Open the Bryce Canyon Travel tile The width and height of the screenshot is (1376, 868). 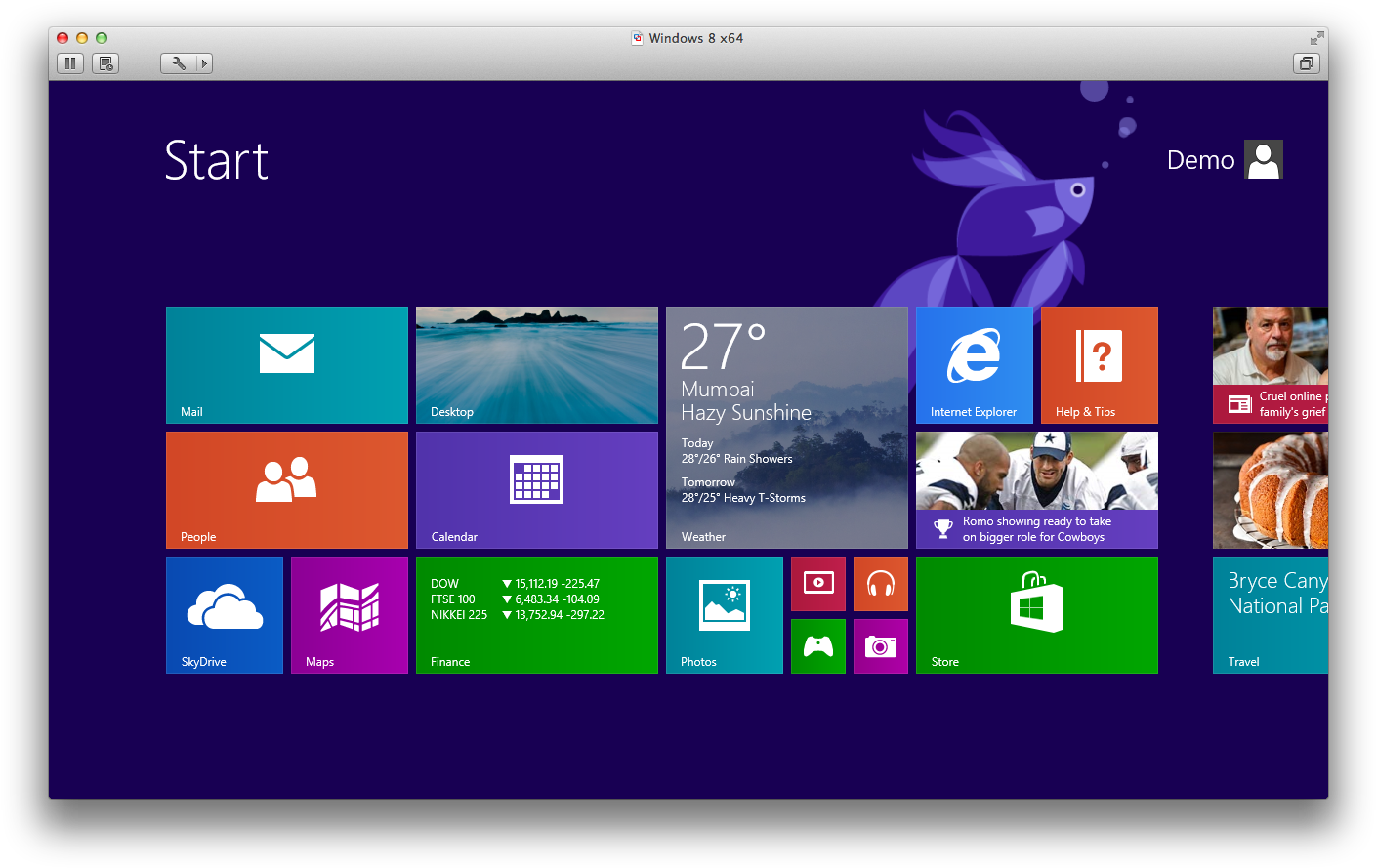tap(1271, 615)
